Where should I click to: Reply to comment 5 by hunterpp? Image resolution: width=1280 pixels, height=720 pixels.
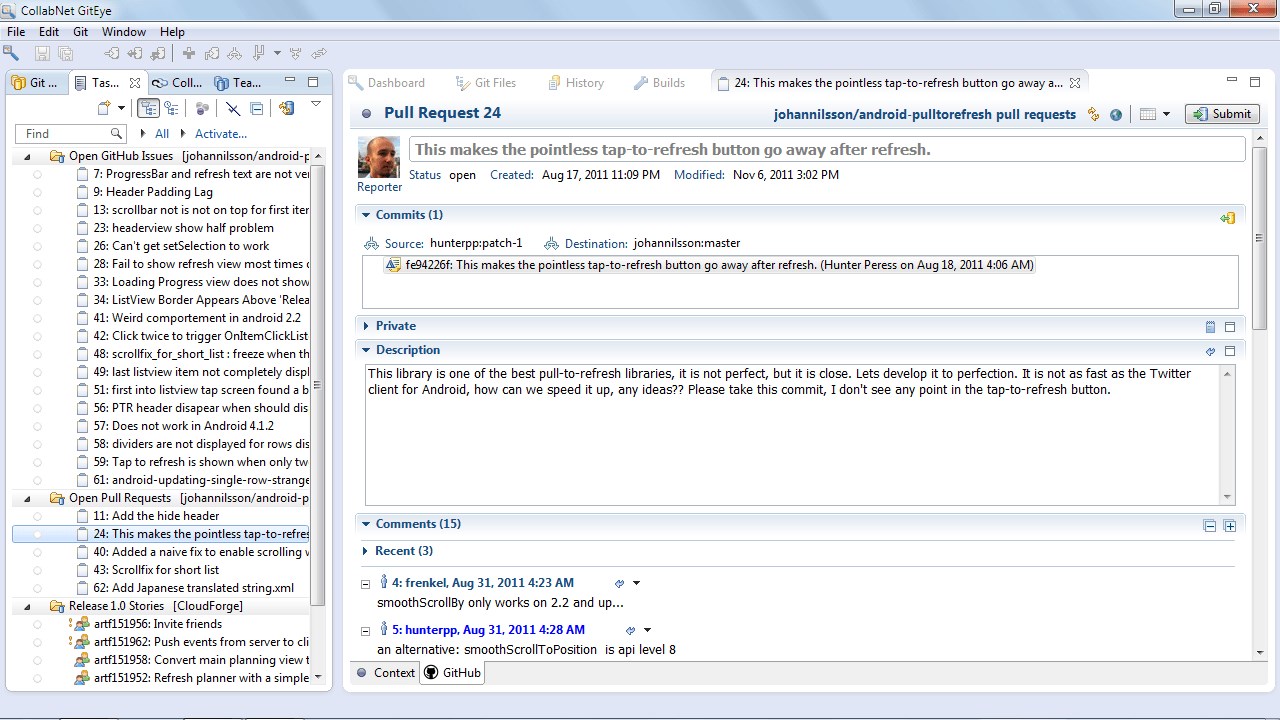[x=630, y=630]
